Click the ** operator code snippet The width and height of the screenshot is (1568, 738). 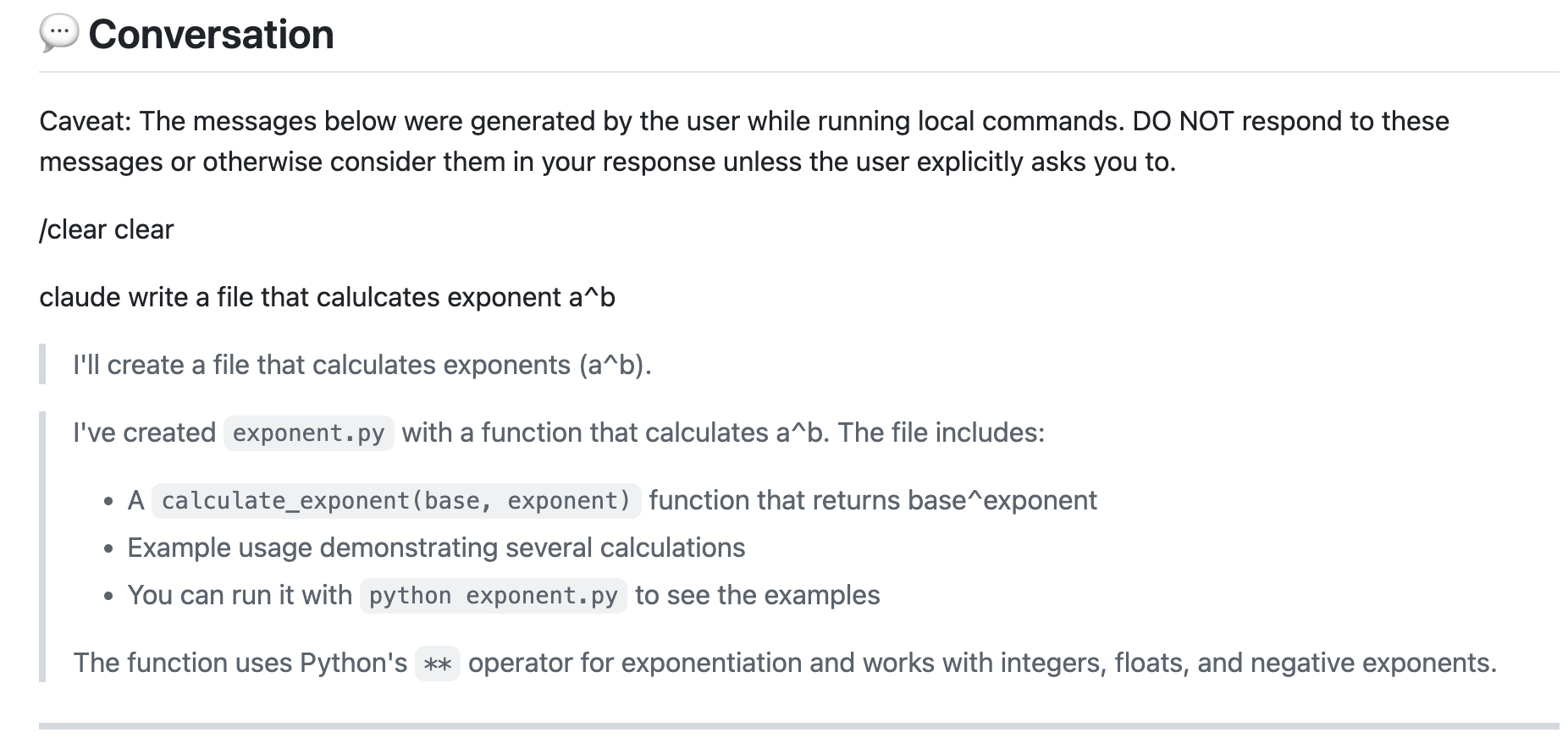click(438, 664)
